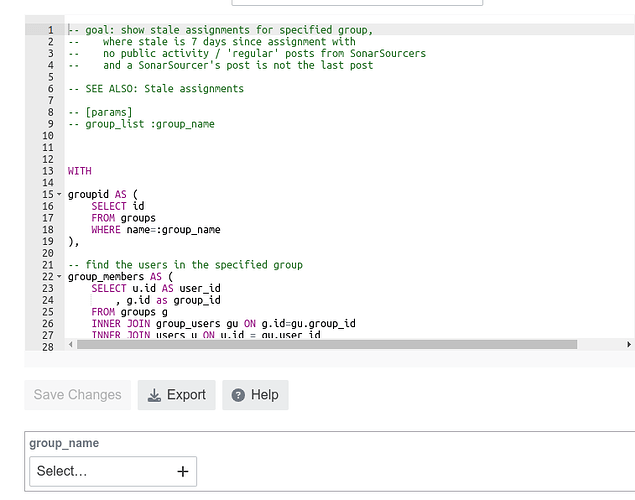Click the Export button

(177, 395)
